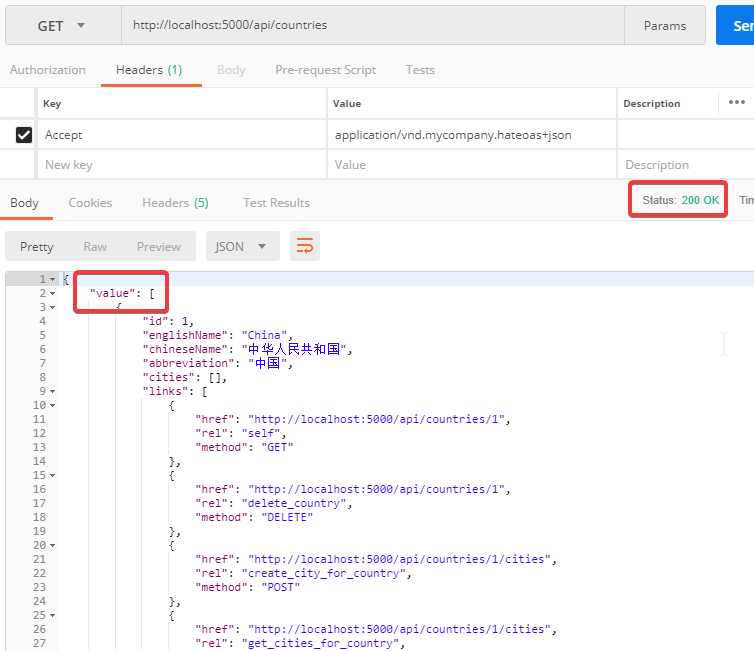Uncheck the Accept header checkbox
This screenshot has height=651, width=754.
point(24,135)
